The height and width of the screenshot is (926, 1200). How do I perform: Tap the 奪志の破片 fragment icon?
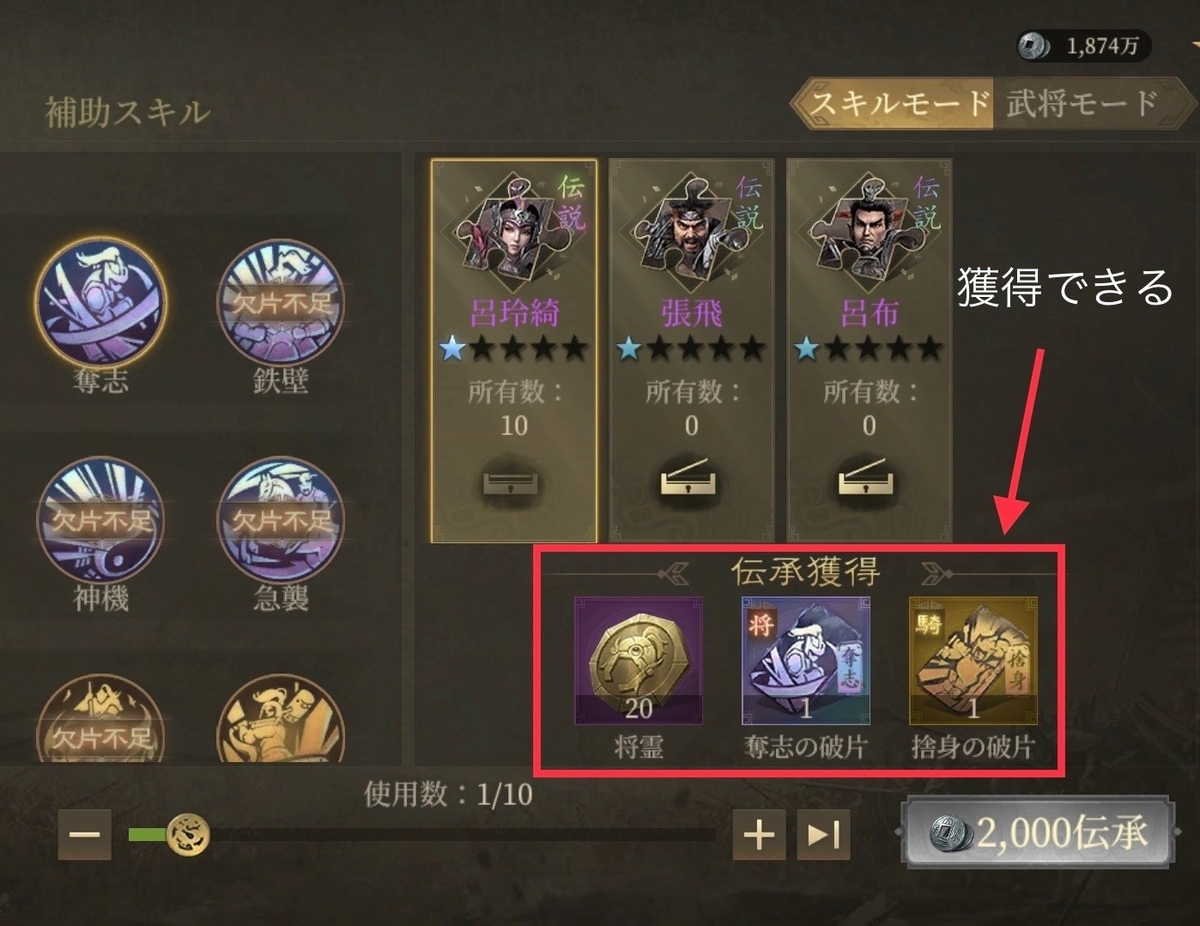(x=806, y=660)
